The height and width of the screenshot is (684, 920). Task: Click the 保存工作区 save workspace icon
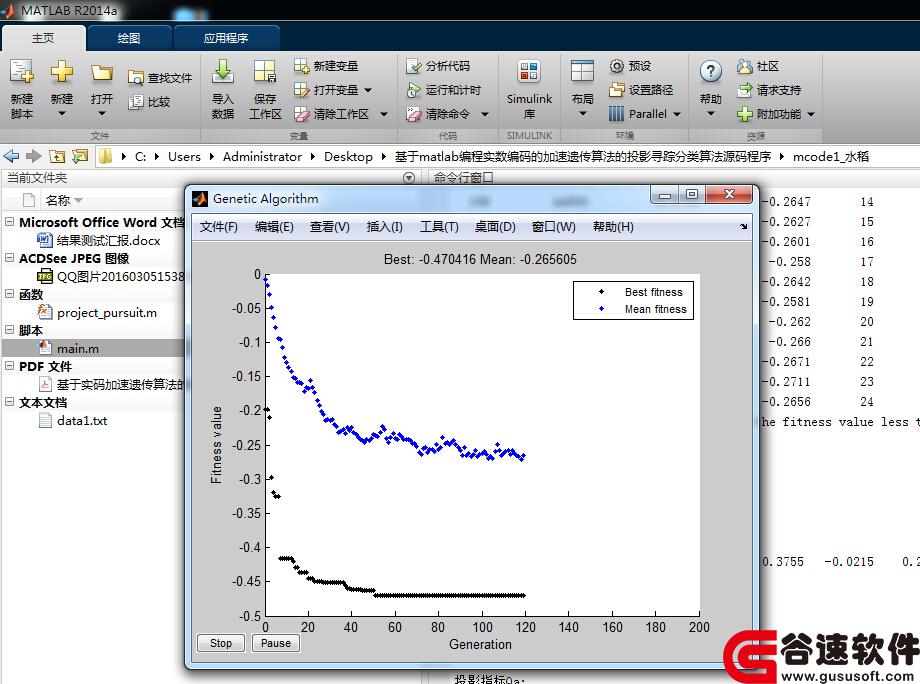265,72
